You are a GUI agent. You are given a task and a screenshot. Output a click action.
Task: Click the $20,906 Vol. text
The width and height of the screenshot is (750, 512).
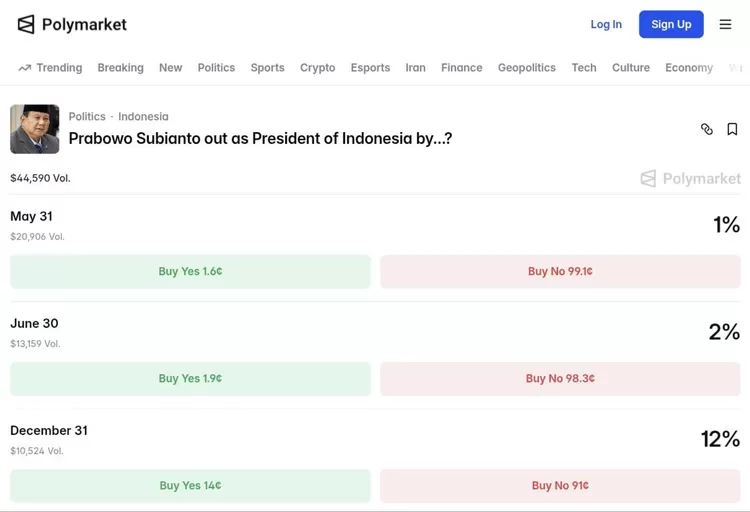click(x=37, y=237)
